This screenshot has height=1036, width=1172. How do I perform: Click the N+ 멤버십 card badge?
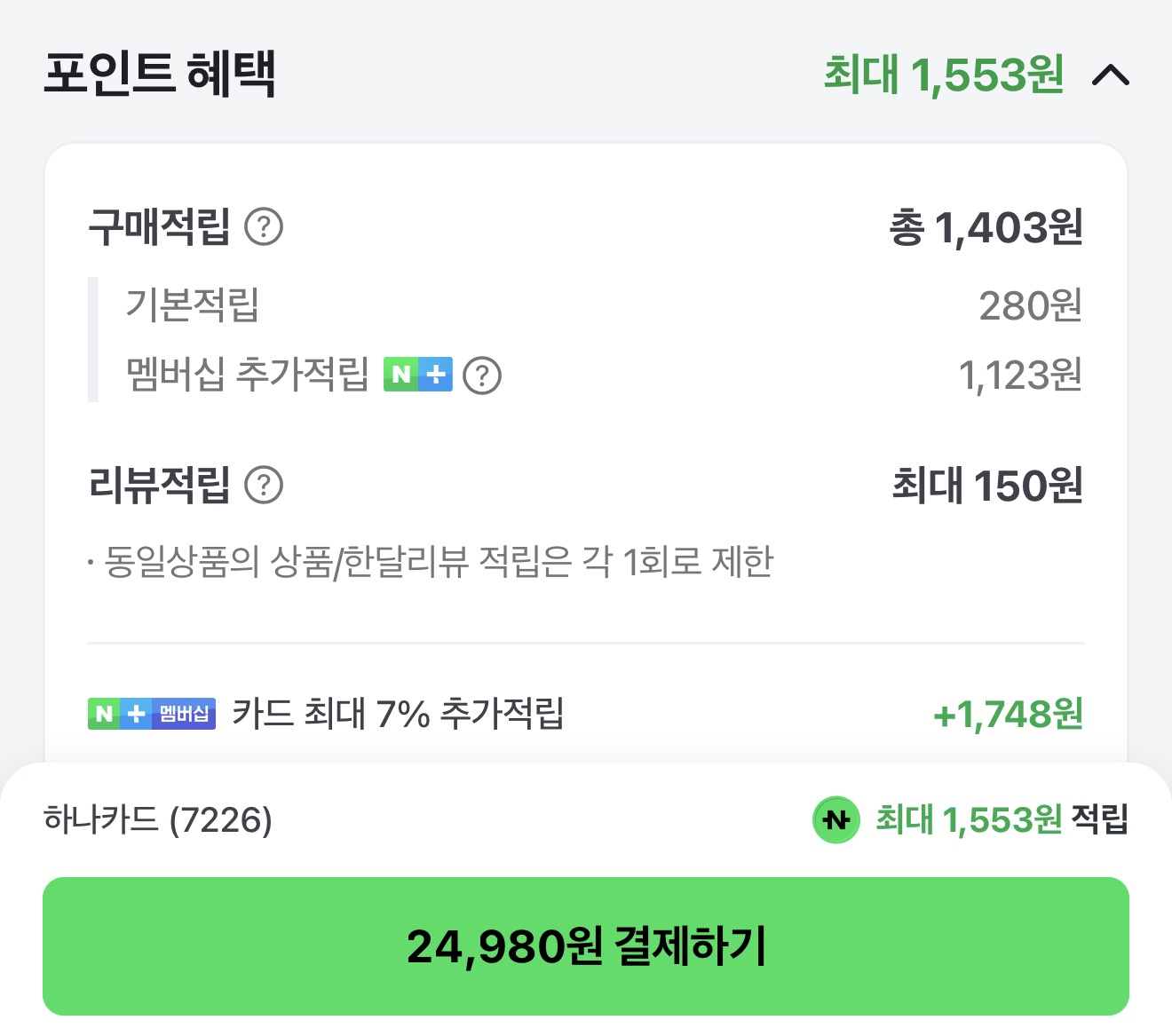tap(152, 714)
